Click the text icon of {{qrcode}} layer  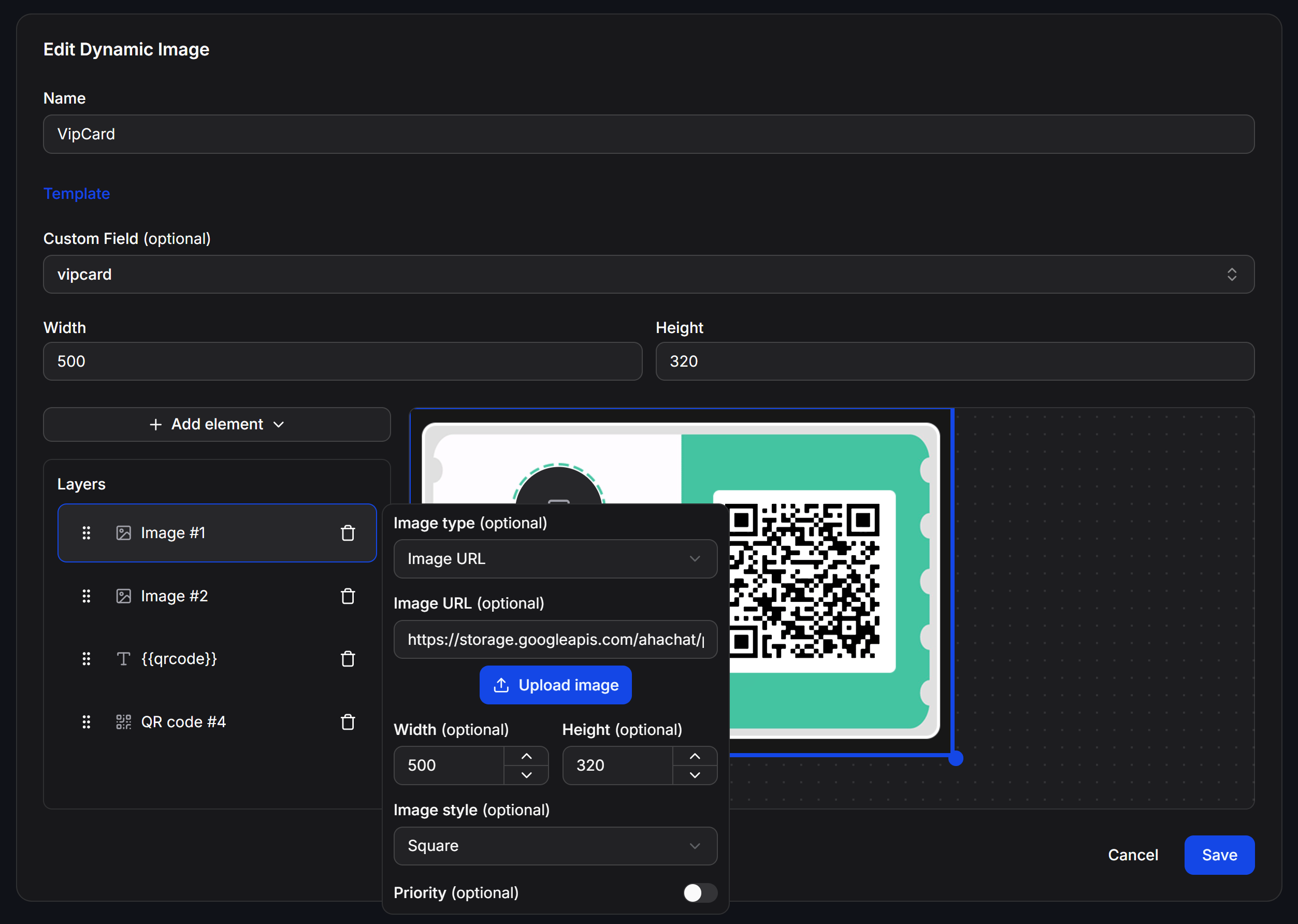coord(123,659)
